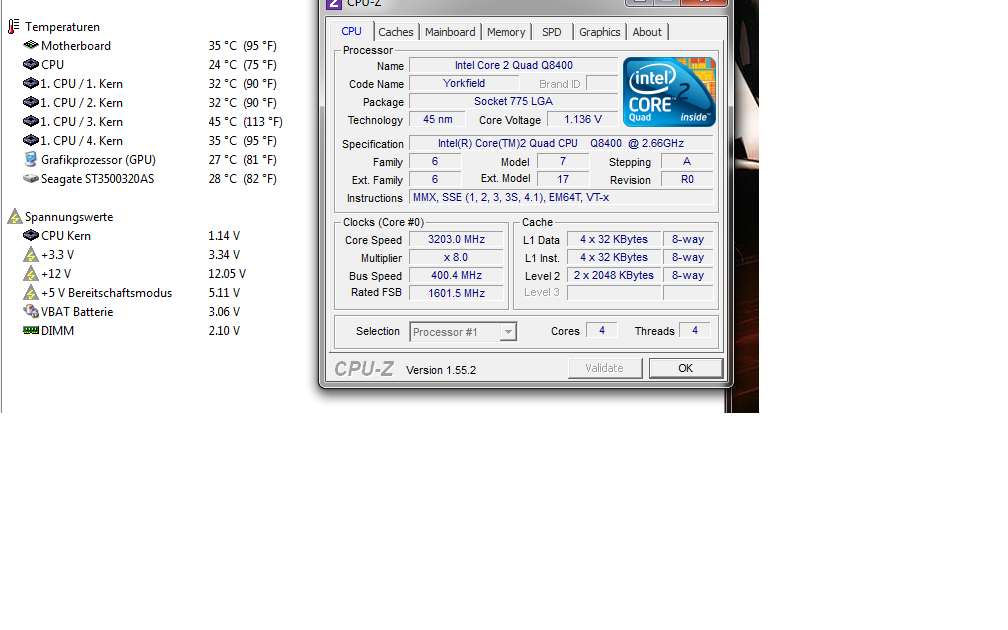This screenshot has width=1008, height=630.
Task: Click the chip icon beside CPU 24 °C
Action: pos(30,64)
